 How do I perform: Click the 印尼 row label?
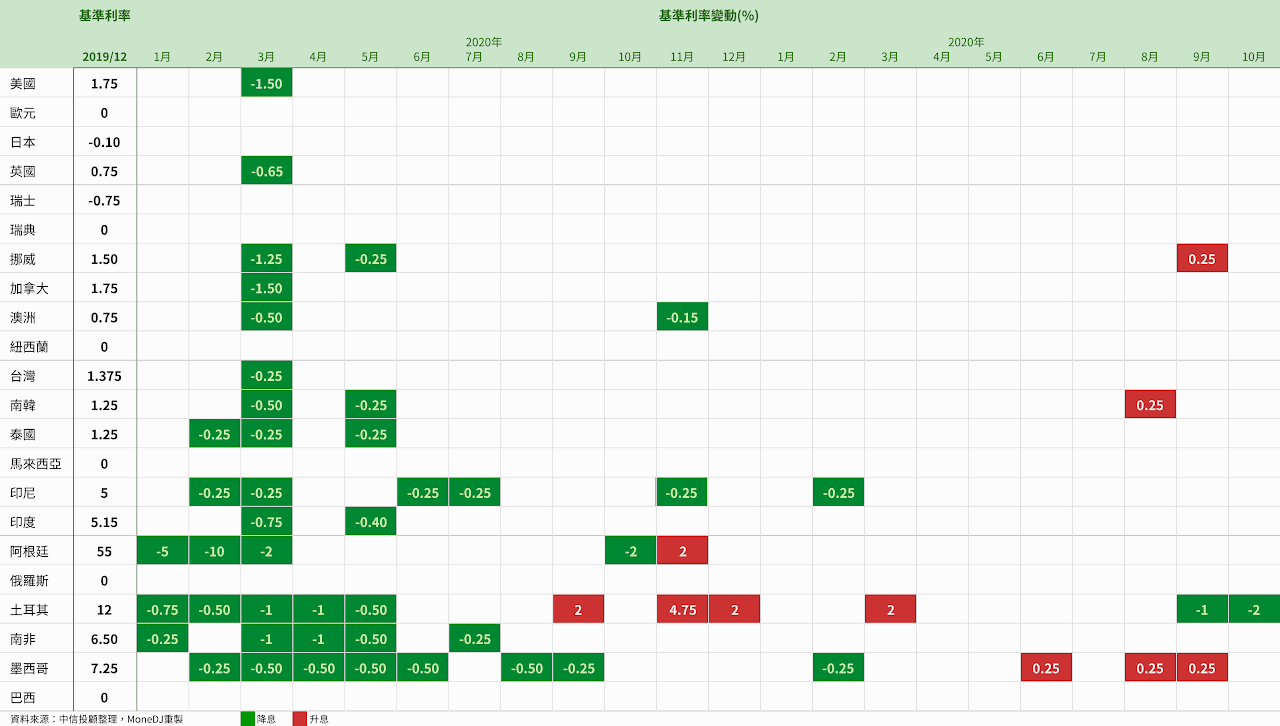pyautogui.click(x=23, y=493)
